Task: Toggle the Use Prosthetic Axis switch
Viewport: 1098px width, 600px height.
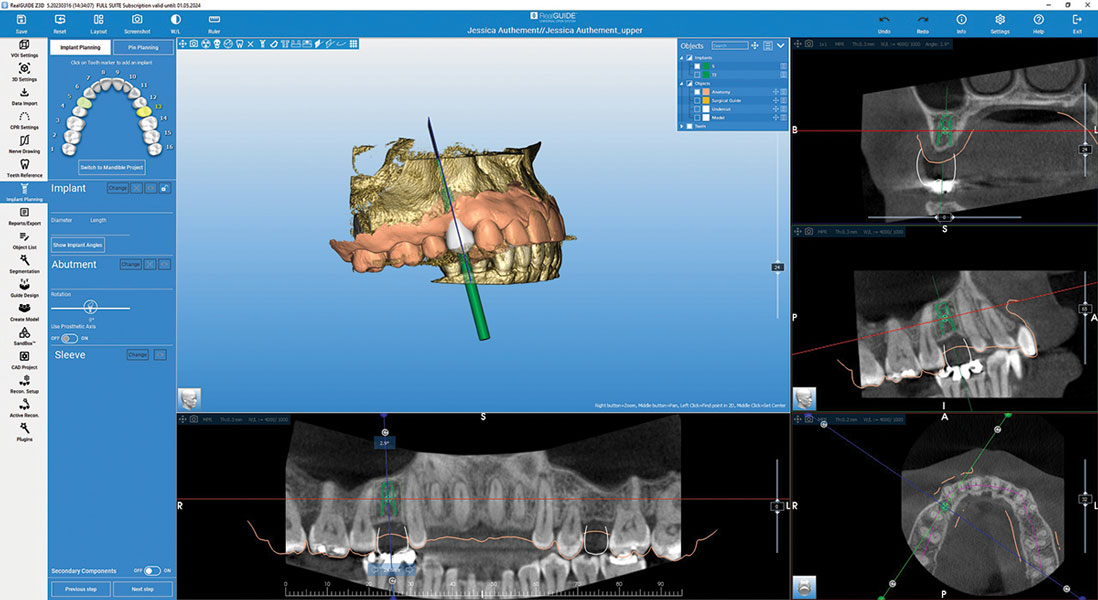Action: pos(70,339)
